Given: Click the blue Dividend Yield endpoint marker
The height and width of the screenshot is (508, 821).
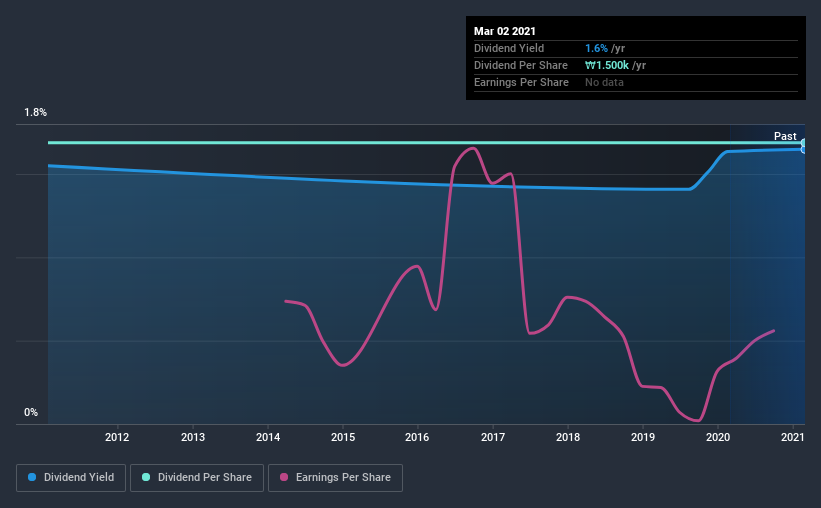Looking at the screenshot, I should 803,150.
